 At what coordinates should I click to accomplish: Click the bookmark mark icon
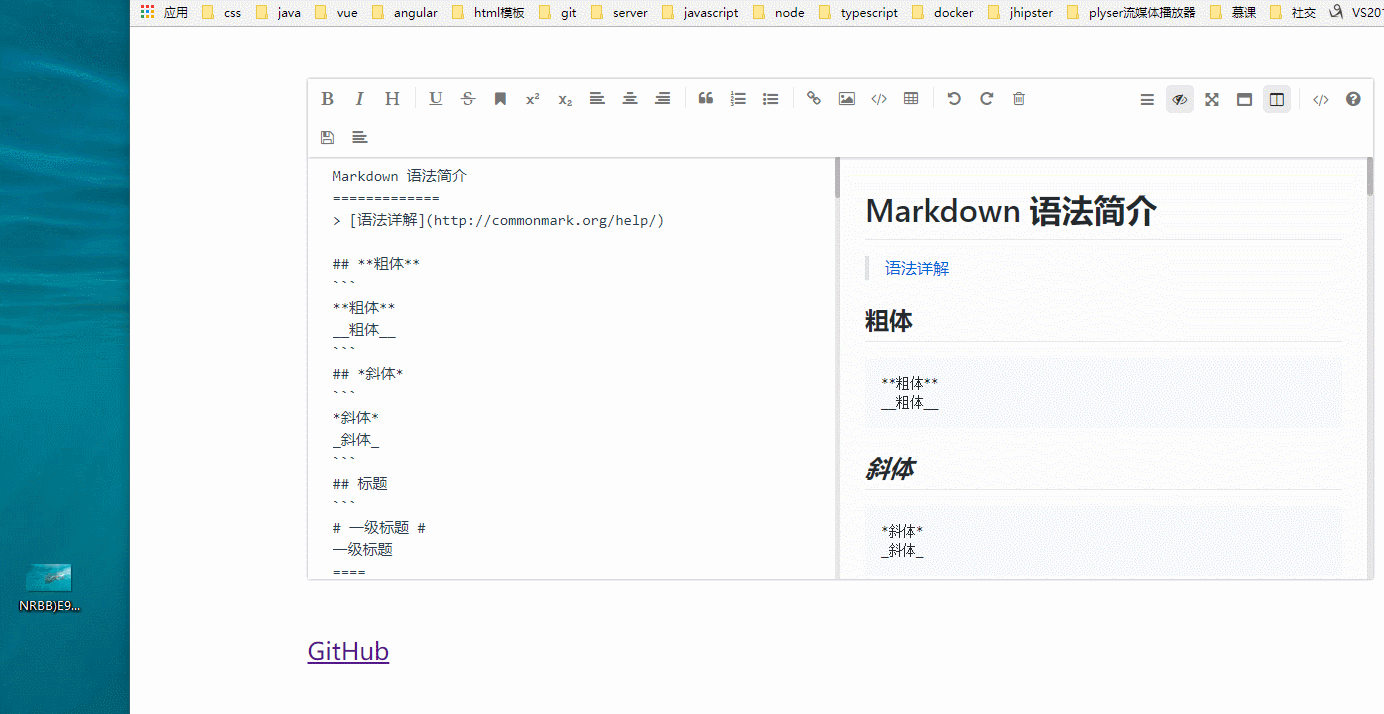[500, 99]
